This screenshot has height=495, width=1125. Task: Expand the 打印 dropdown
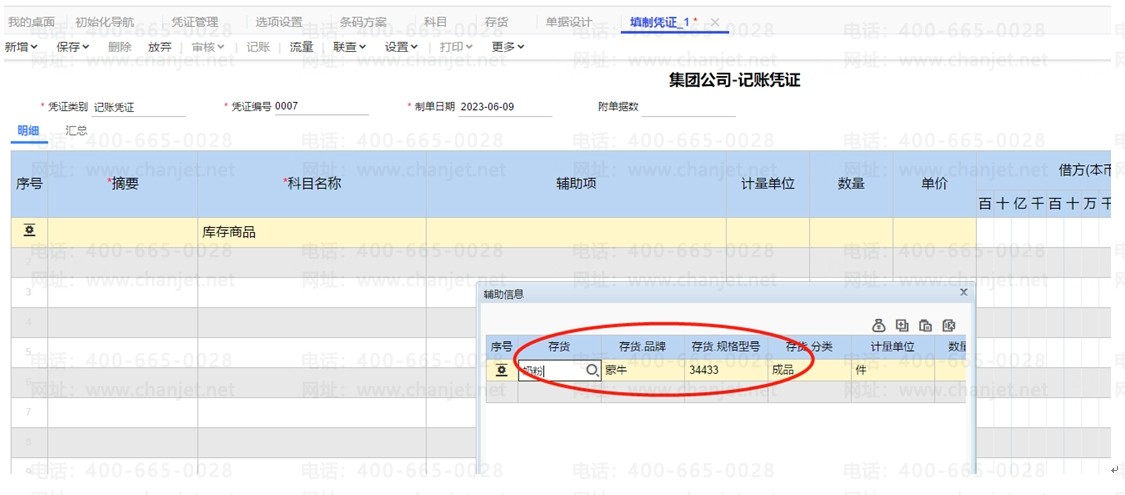[456, 47]
